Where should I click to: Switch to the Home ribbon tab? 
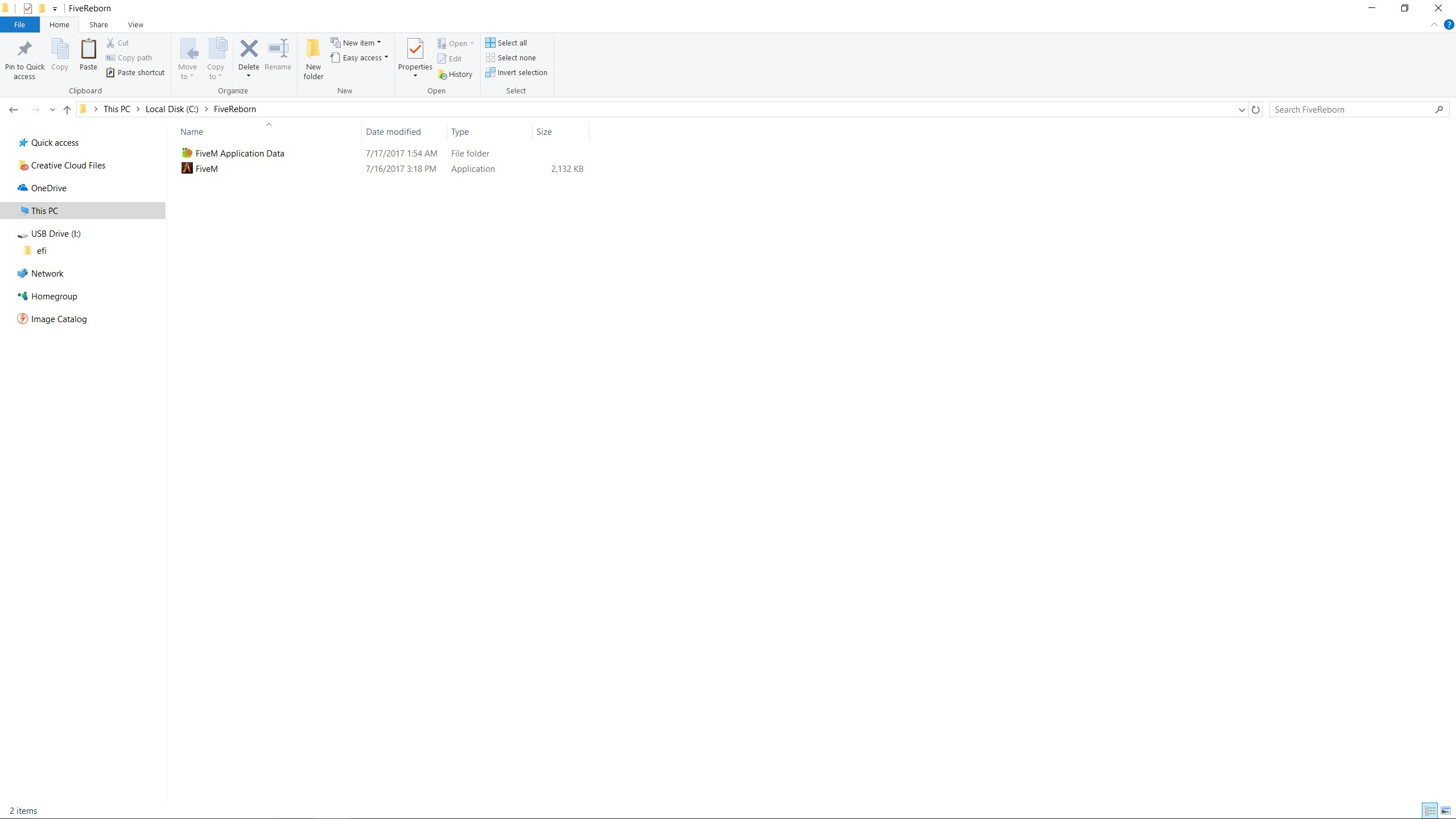click(59, 24)
